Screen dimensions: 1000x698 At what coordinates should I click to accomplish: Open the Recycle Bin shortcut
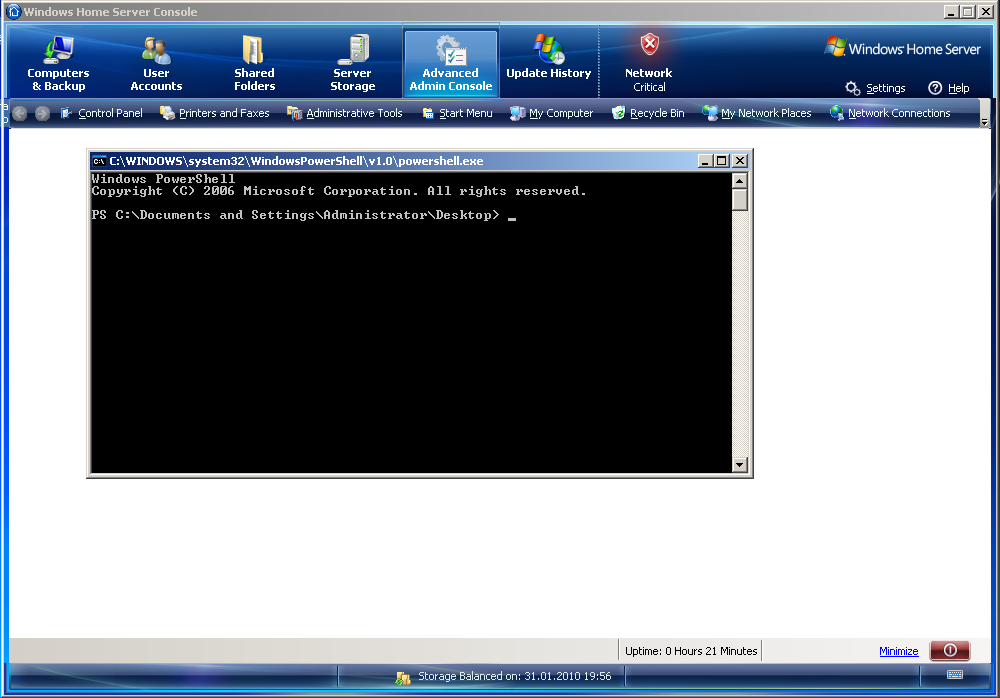coord(648,113)
